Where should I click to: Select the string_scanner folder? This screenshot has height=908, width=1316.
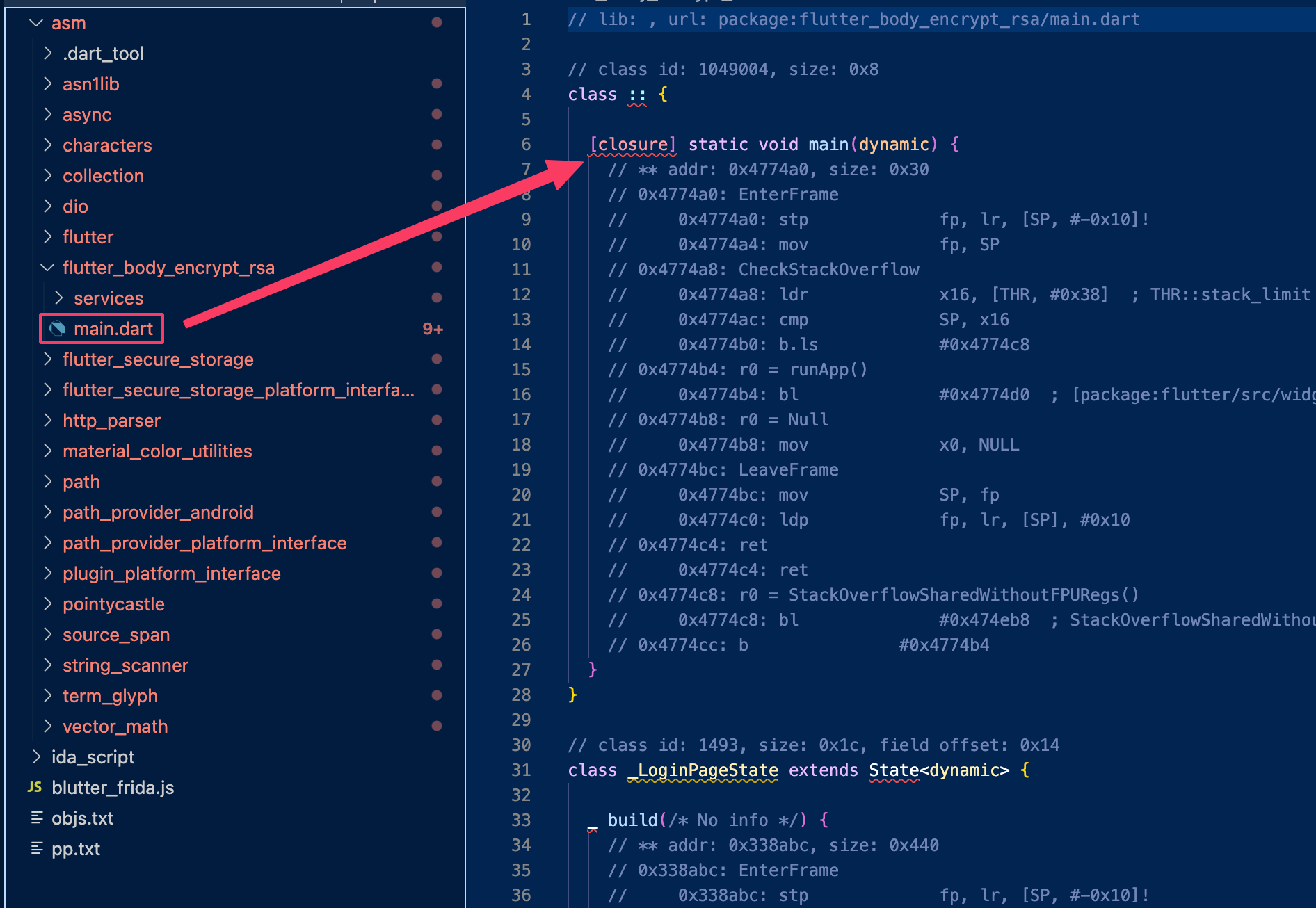click(125, 665)
